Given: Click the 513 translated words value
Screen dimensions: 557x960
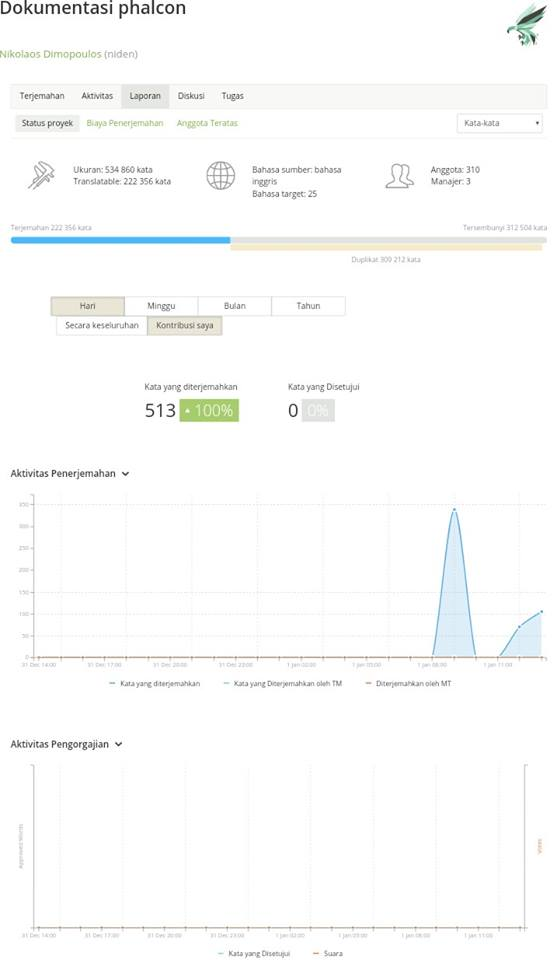Looking at the screenshot, I should (x=160, y=410).
